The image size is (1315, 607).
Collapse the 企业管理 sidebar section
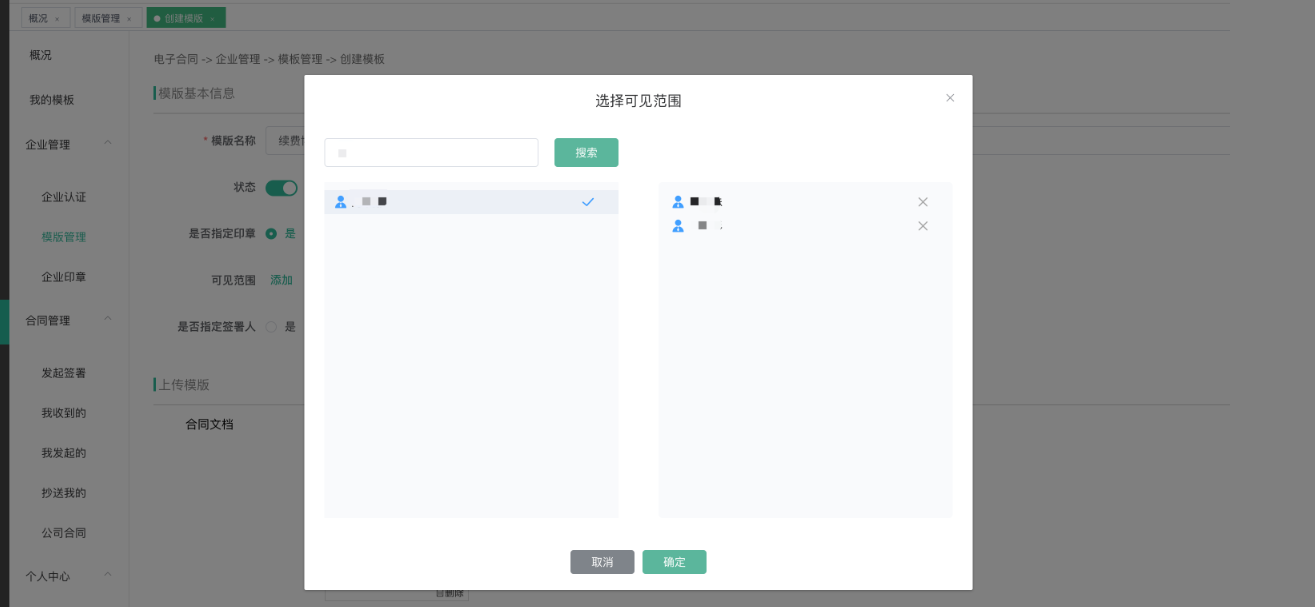pos(108,144)
